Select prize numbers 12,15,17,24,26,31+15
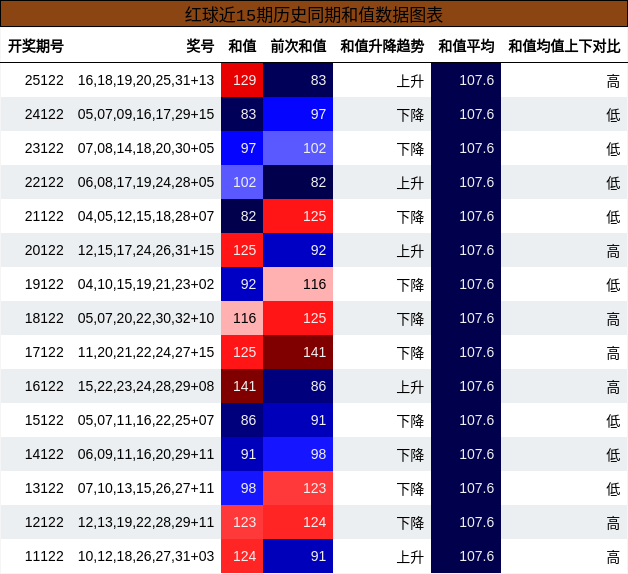This screenshot has width=628, height=574. 146,250
